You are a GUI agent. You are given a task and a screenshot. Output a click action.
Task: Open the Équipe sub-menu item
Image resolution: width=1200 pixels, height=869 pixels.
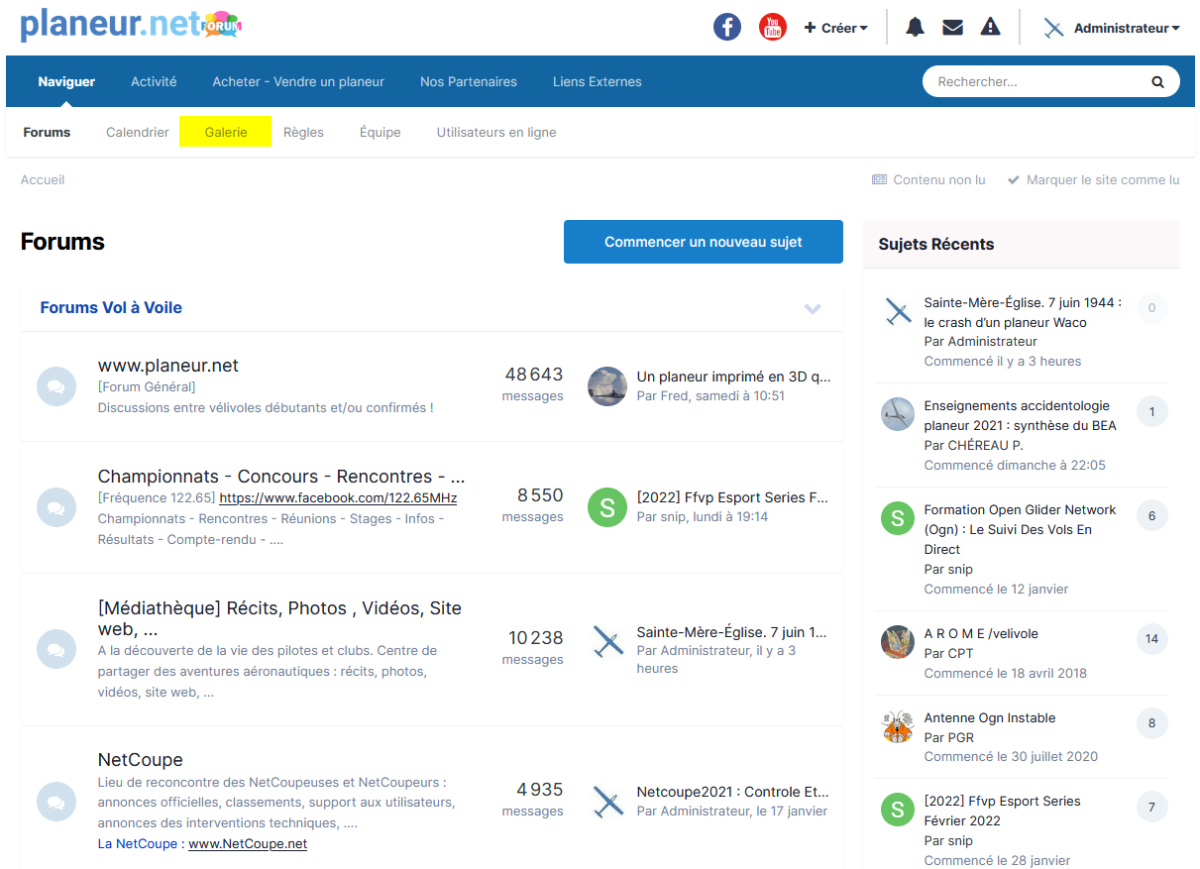(x=380, y=132)
